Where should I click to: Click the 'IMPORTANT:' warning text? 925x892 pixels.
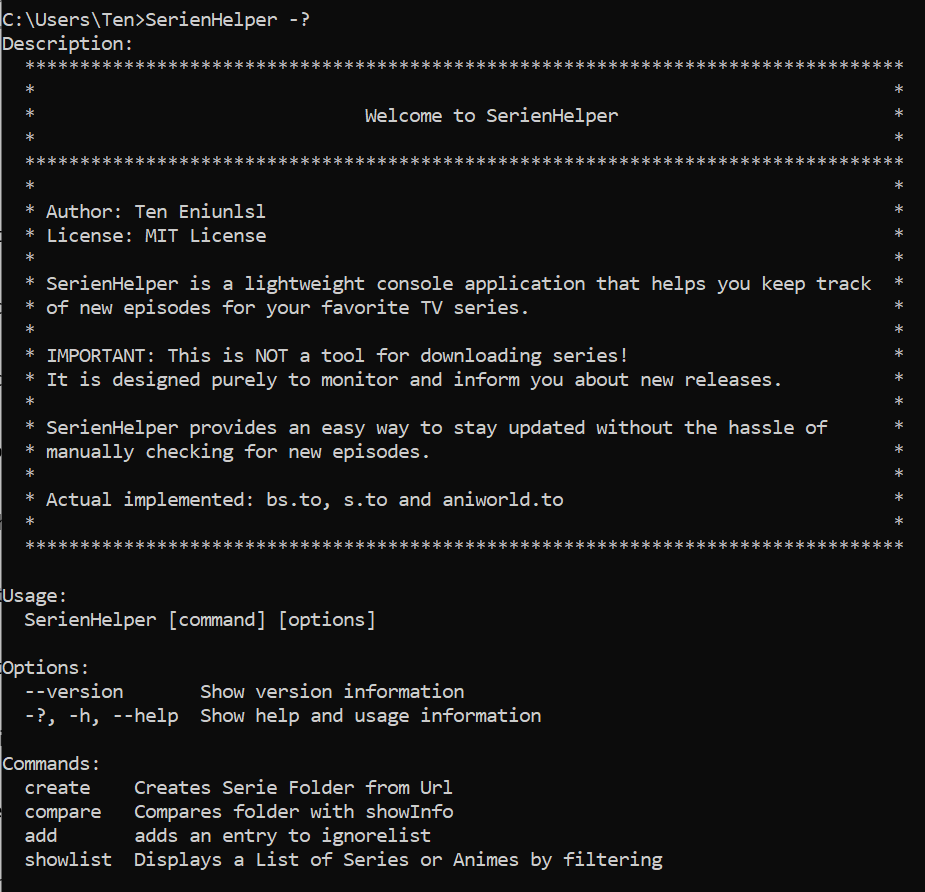(100, 356)
